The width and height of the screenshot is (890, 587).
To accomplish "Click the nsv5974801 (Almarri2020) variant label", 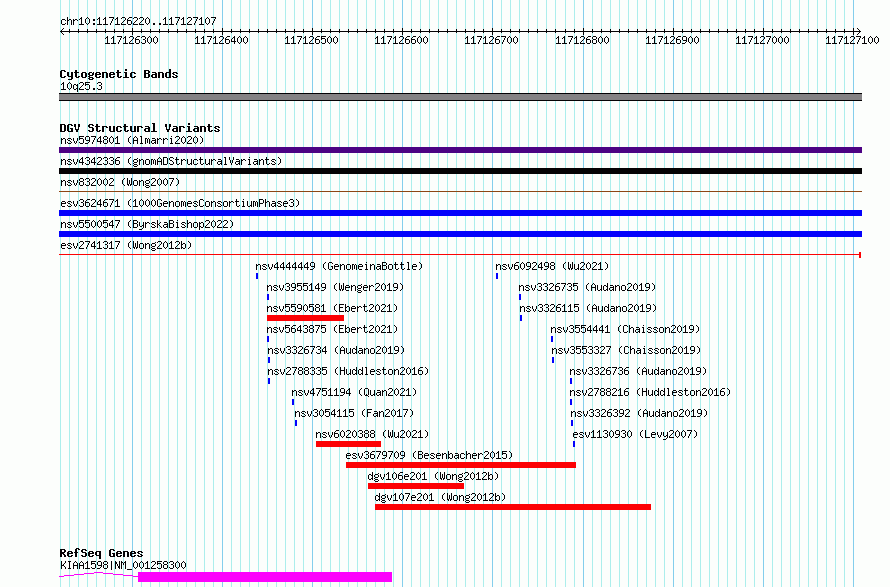I will coord(132,140).
